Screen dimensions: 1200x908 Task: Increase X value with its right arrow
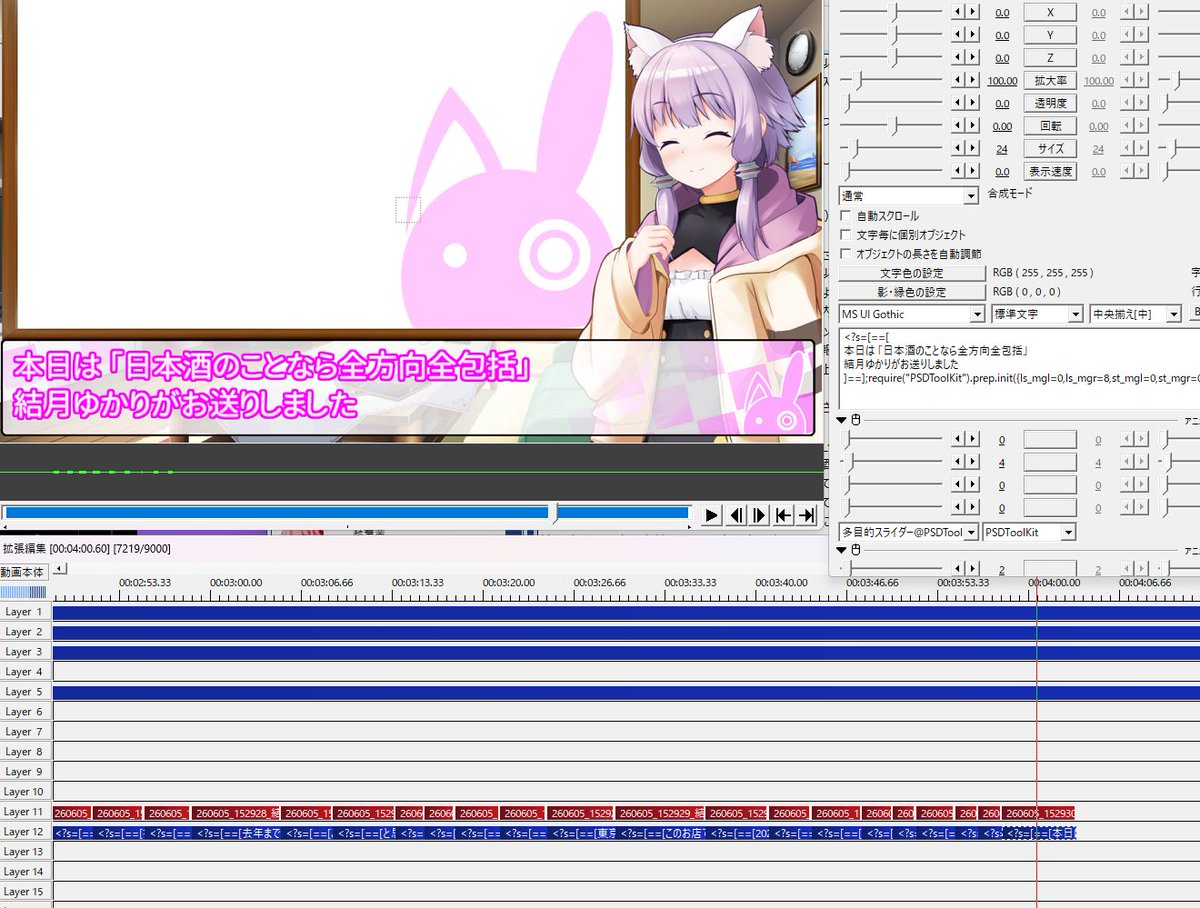tap(973, 12)
